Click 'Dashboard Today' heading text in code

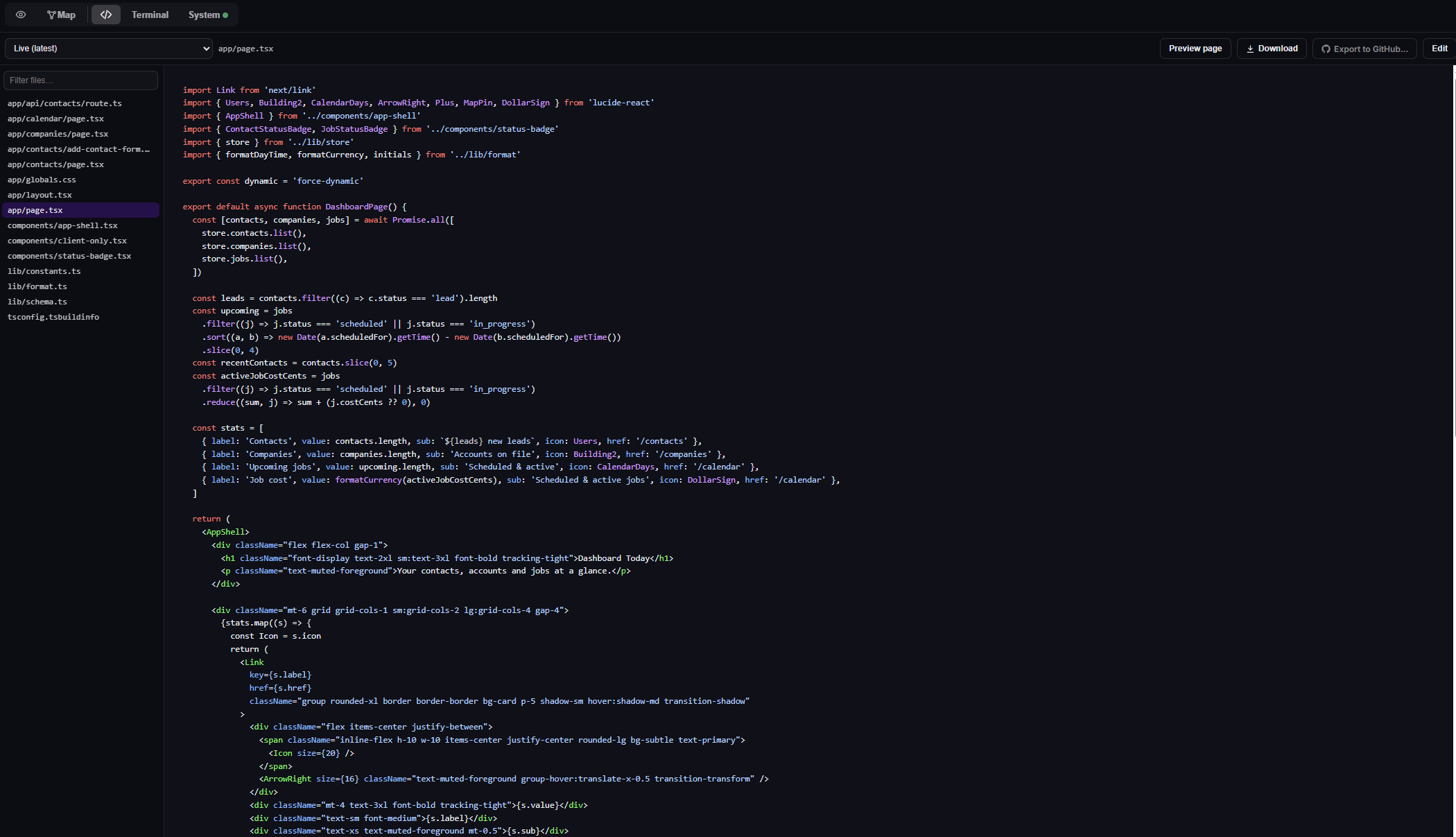[614, 558]
